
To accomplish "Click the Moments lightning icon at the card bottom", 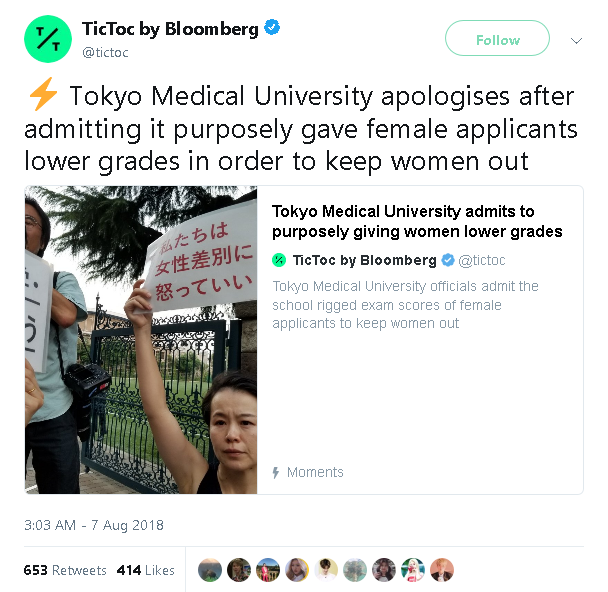I will [x=276, y=473].
